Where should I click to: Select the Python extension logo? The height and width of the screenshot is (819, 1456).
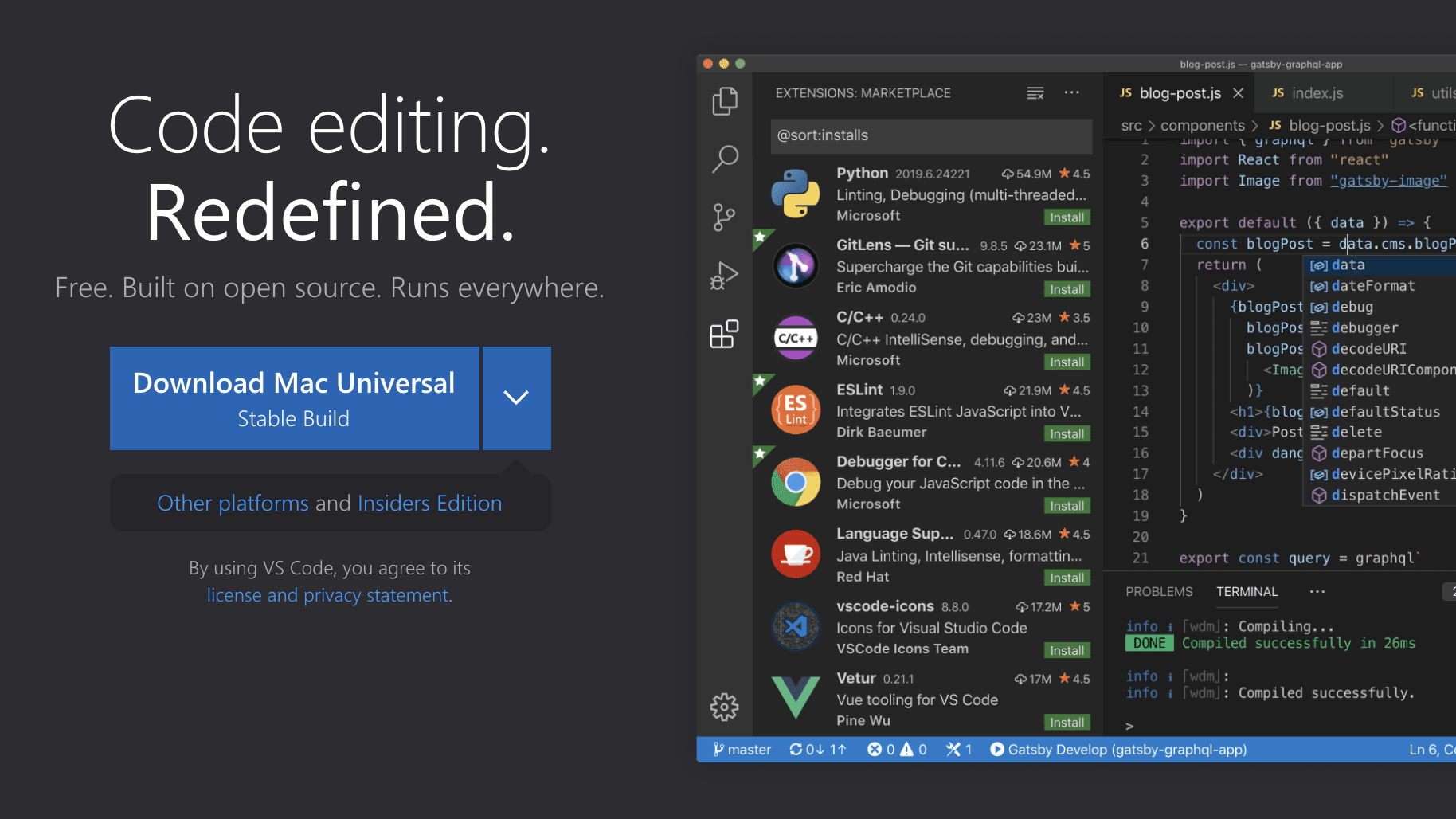pos(795,194)
